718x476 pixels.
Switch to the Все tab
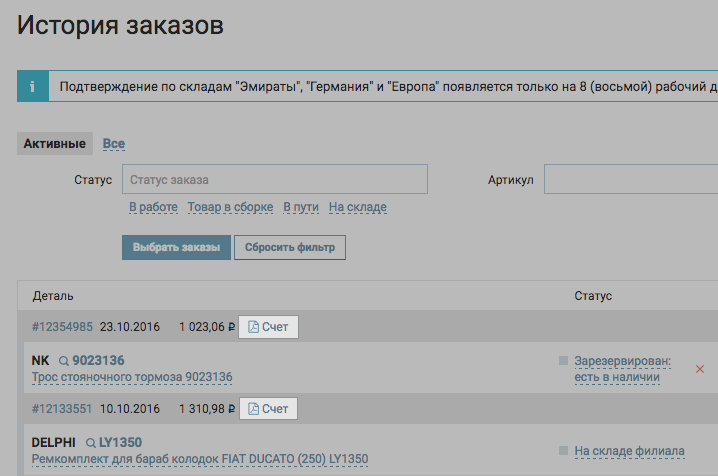click(114, 144)
